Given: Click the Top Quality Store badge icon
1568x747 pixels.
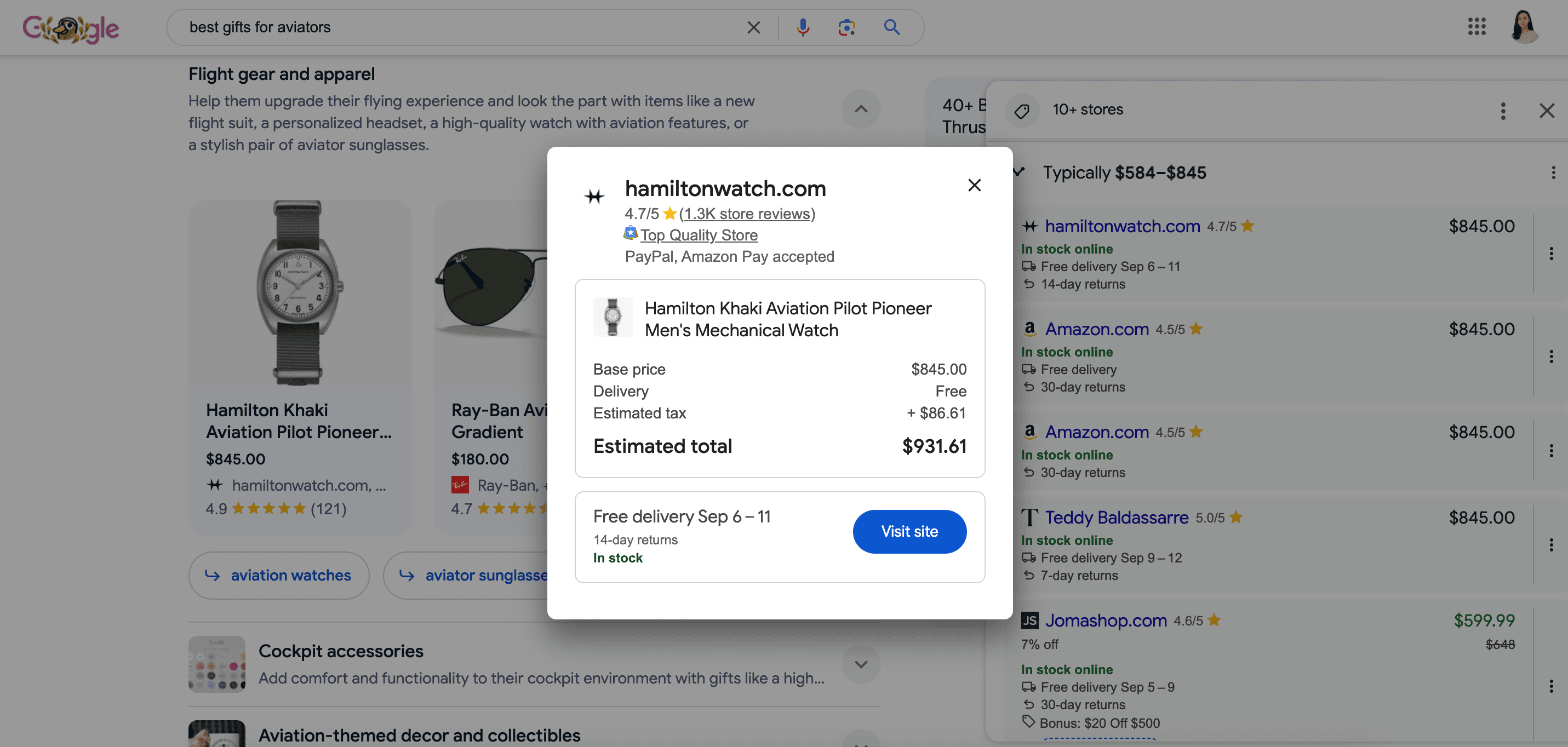Looking at the screenshot, I should [x=631, y=234].
